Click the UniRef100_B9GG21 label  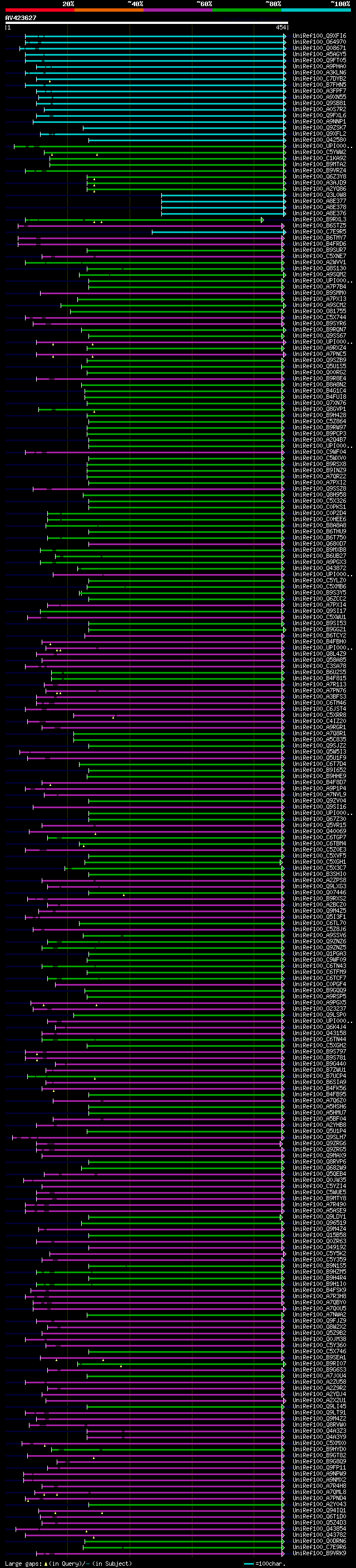[x=319, y=630]
